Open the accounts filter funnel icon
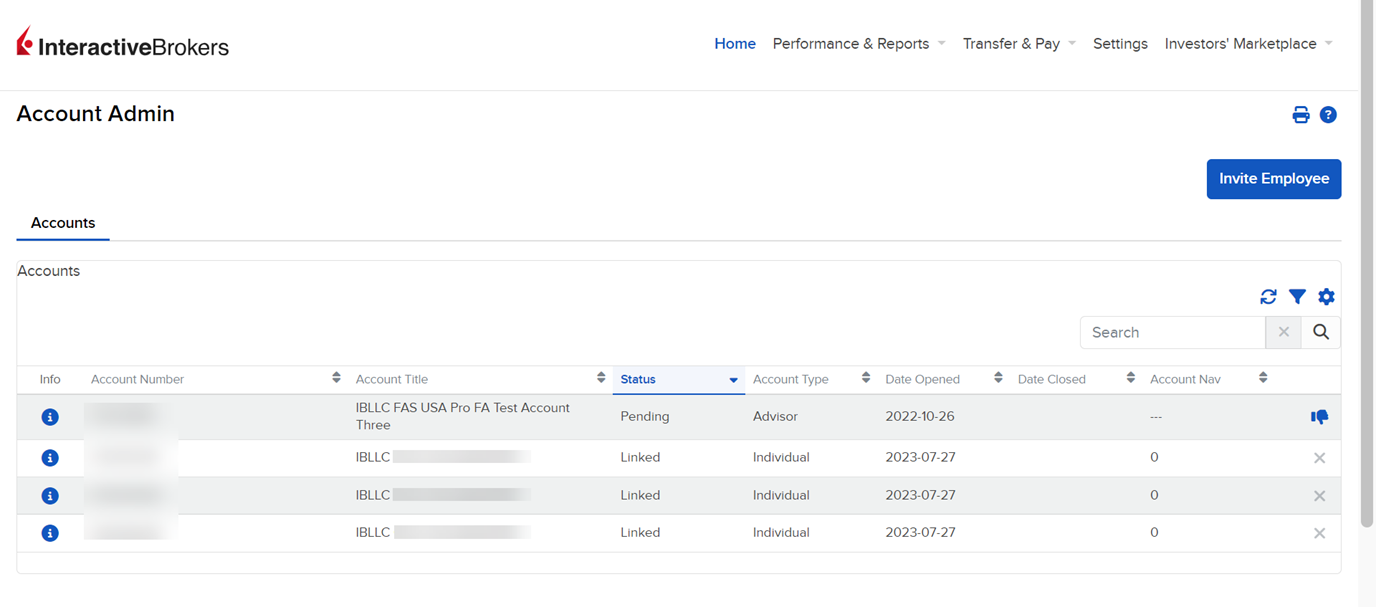Image resolution: width=1376 pixels, height=607 pixels. pos(1297,297)
